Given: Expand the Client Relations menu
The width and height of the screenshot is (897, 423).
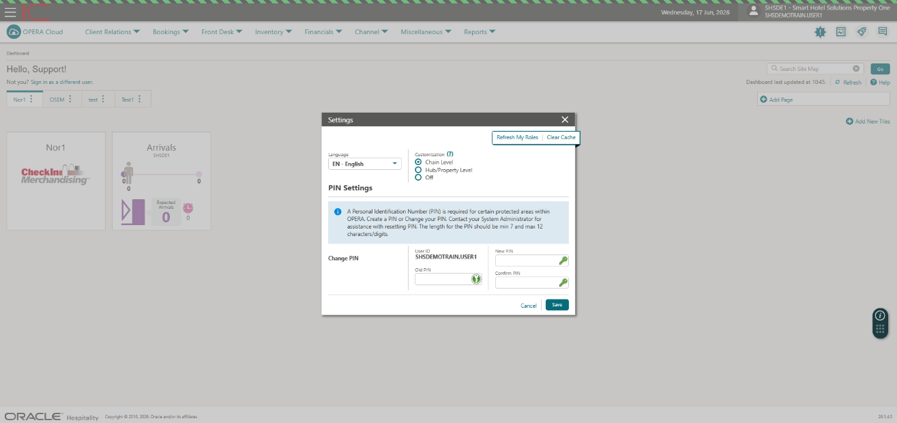Looking at the screenshot, I should point(113,32).
